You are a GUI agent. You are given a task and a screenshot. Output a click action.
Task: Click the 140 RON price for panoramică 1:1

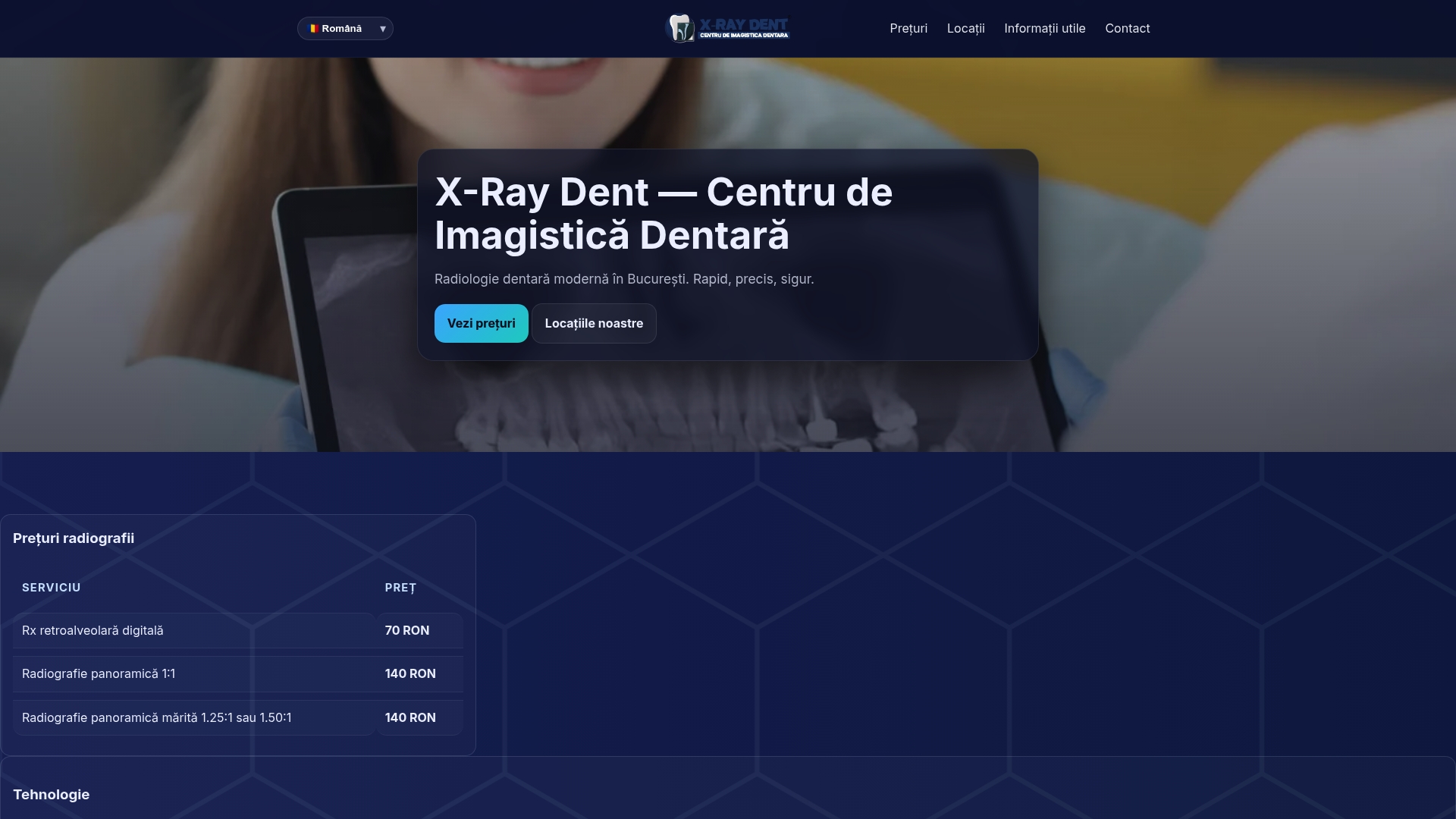pos(419,674)
